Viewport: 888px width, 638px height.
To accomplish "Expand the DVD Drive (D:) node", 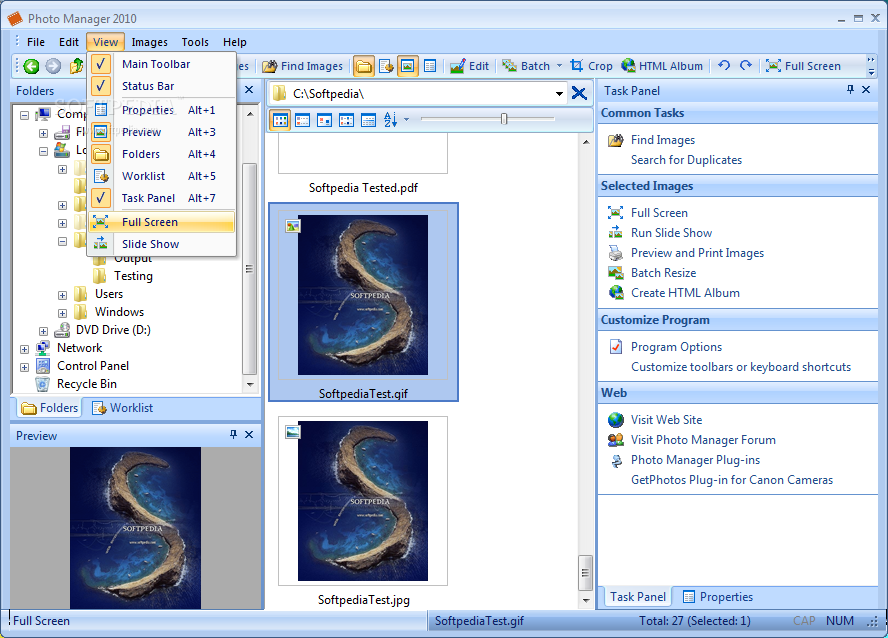I will coord(44,331).
